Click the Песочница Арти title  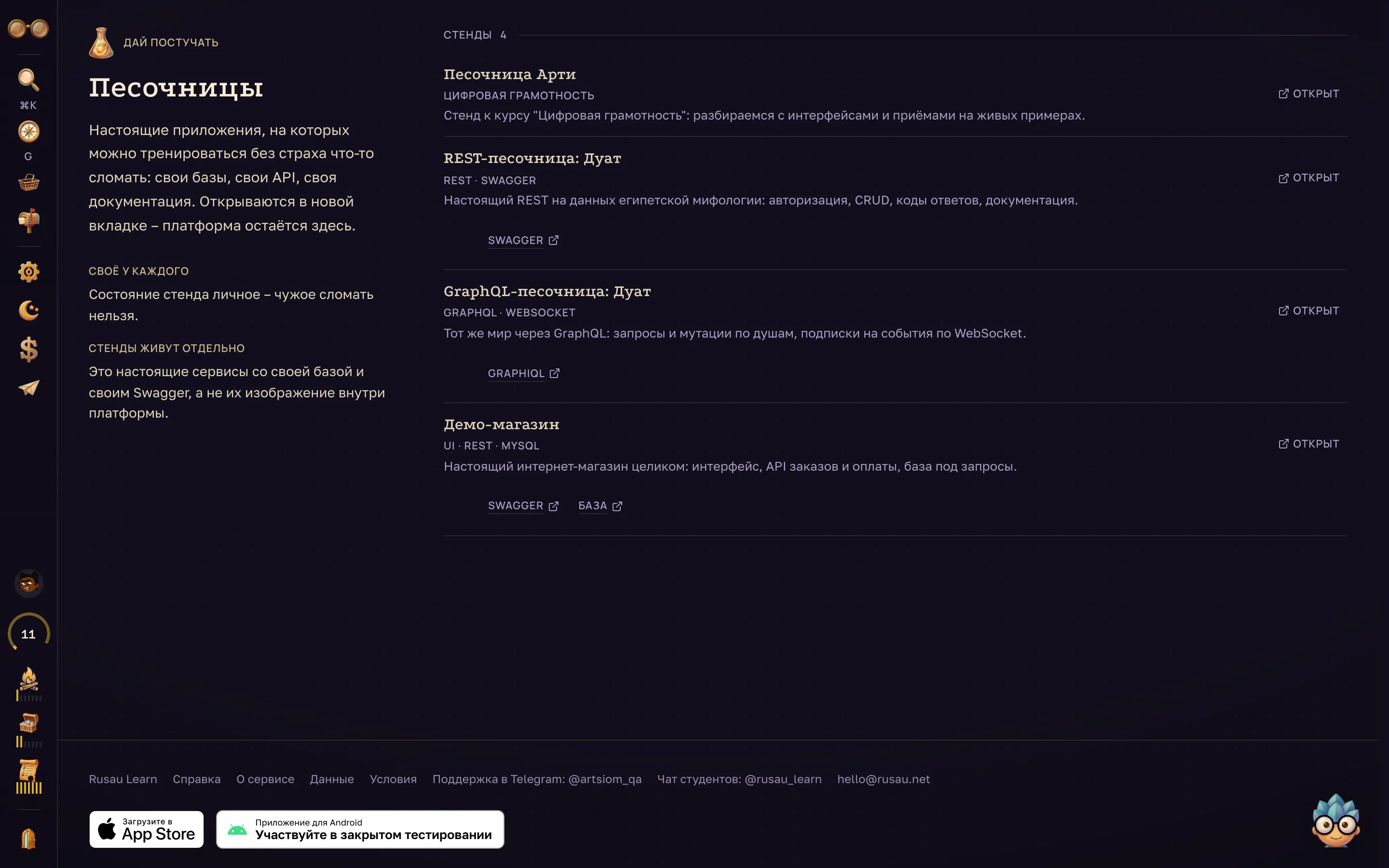pos(510,75)
